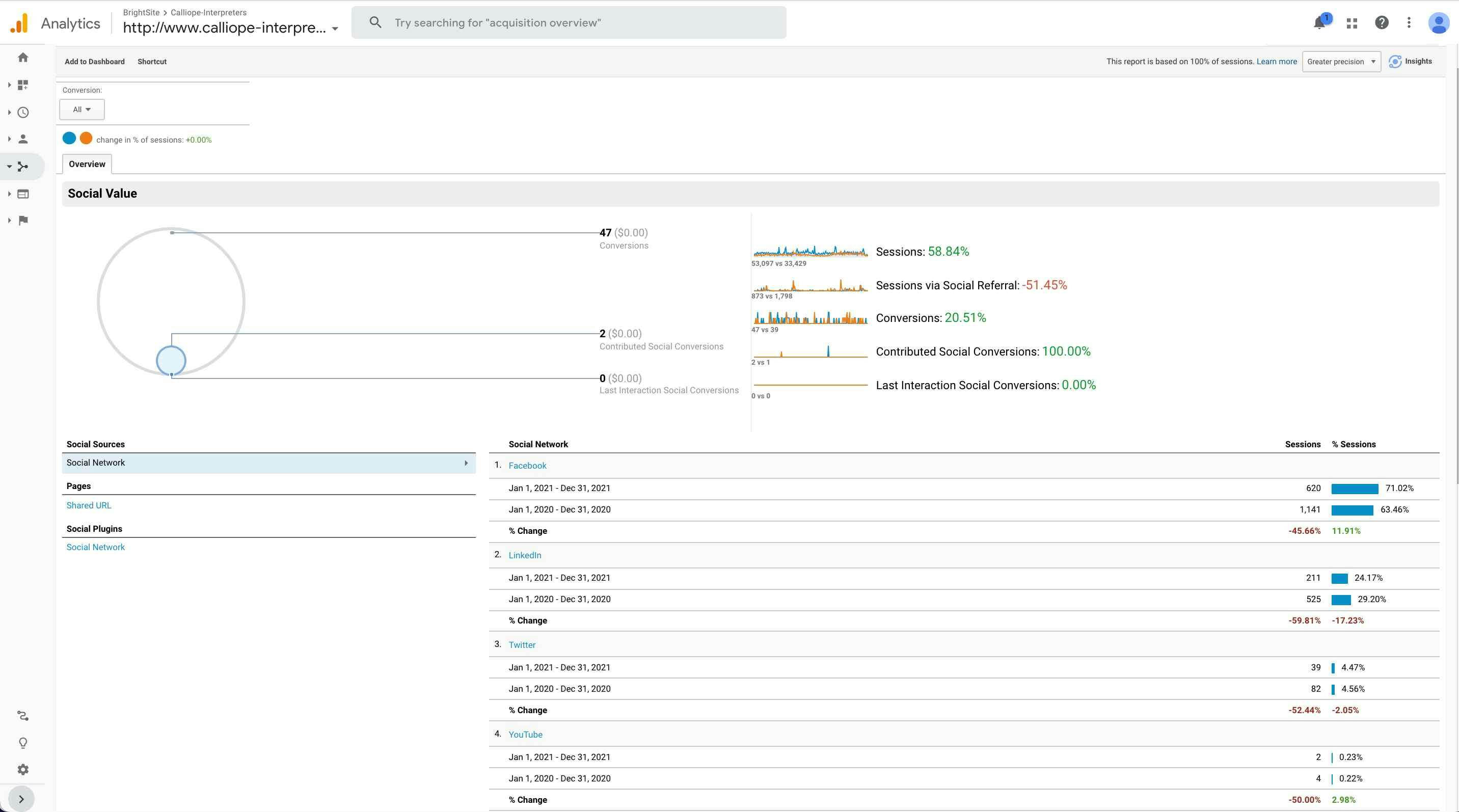Open Admin gear icon
The image size is (1459, 812).
22,769
